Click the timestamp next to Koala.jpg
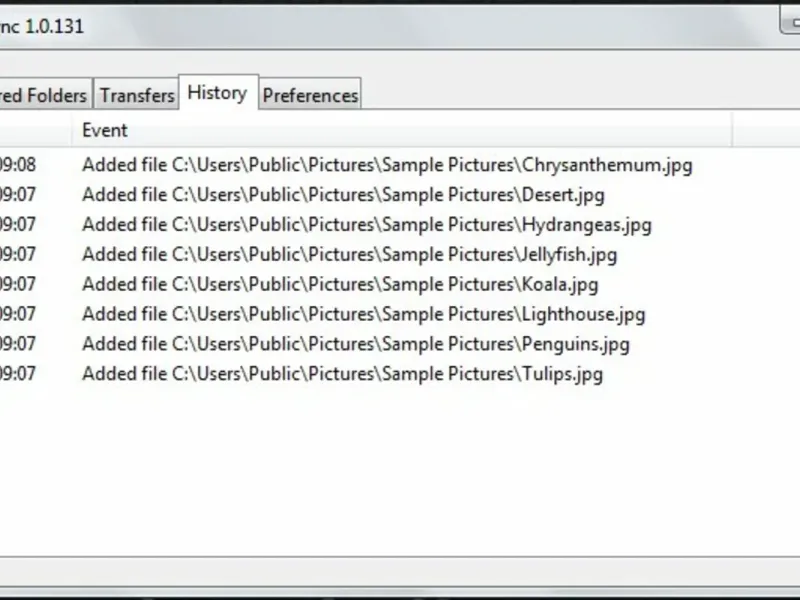The height and width of the screenshot is (600, 800). click(18, 285)
